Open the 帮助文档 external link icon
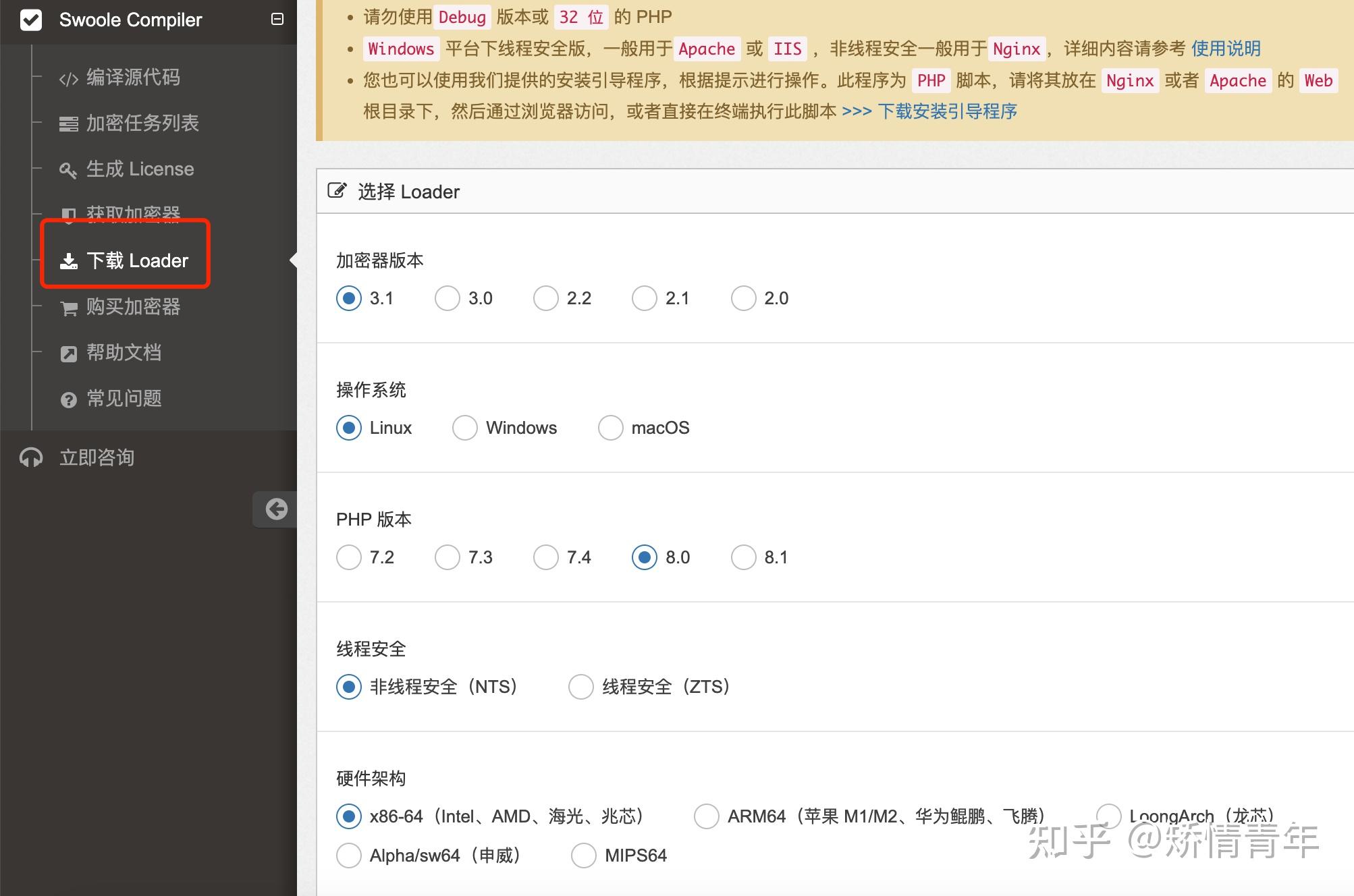 pos(68,353)
